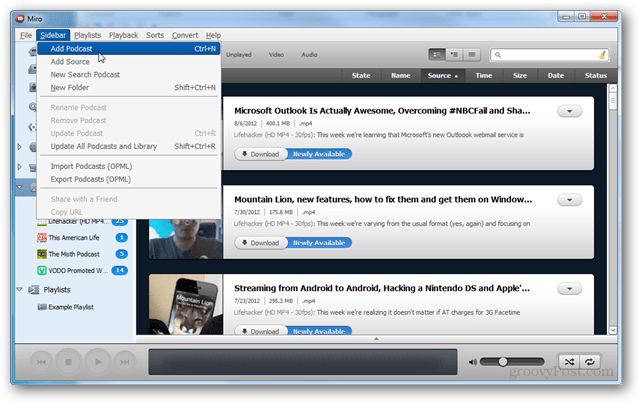Skip to next track
Screen dimensions: 640x403
coord(125,362)
